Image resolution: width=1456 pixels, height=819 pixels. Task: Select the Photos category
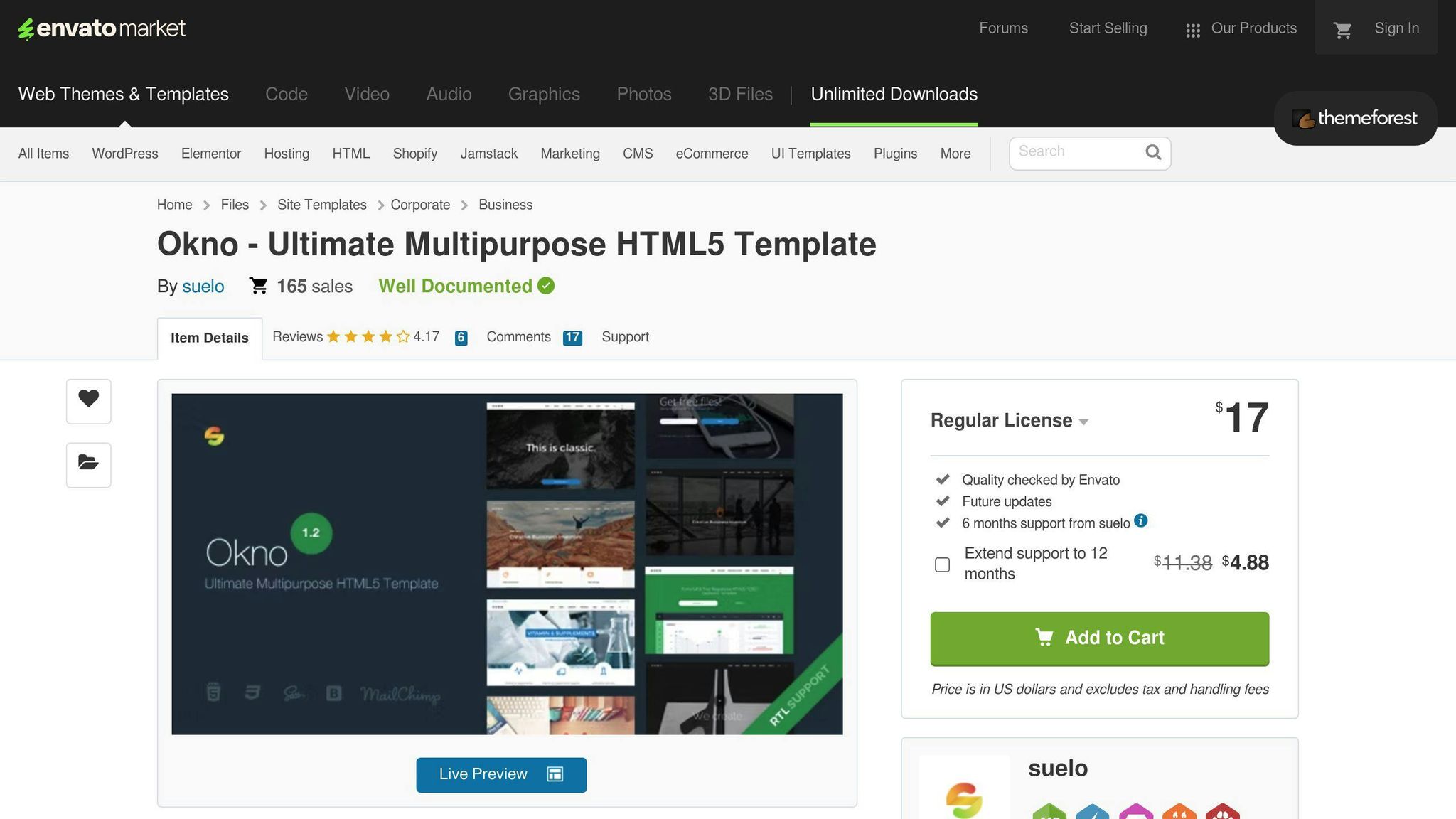point(644,94)
